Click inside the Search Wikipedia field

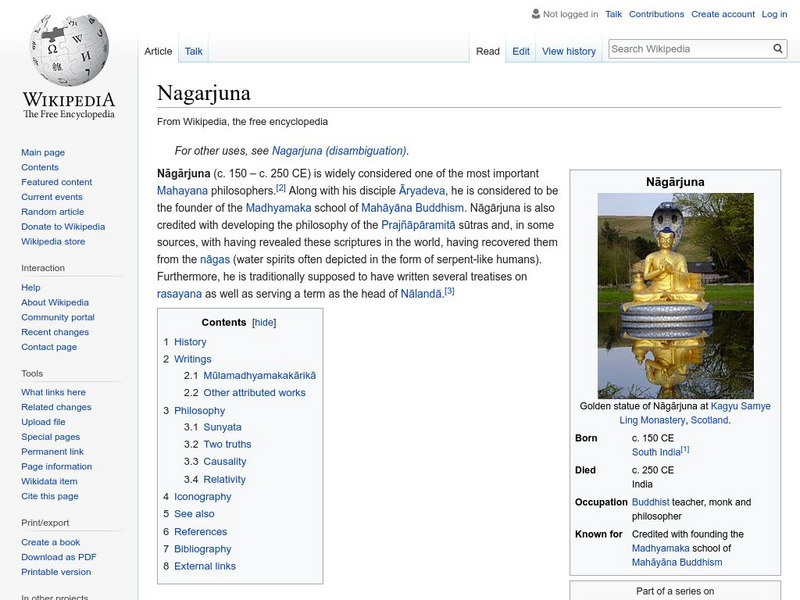click(x=688, y=49)
